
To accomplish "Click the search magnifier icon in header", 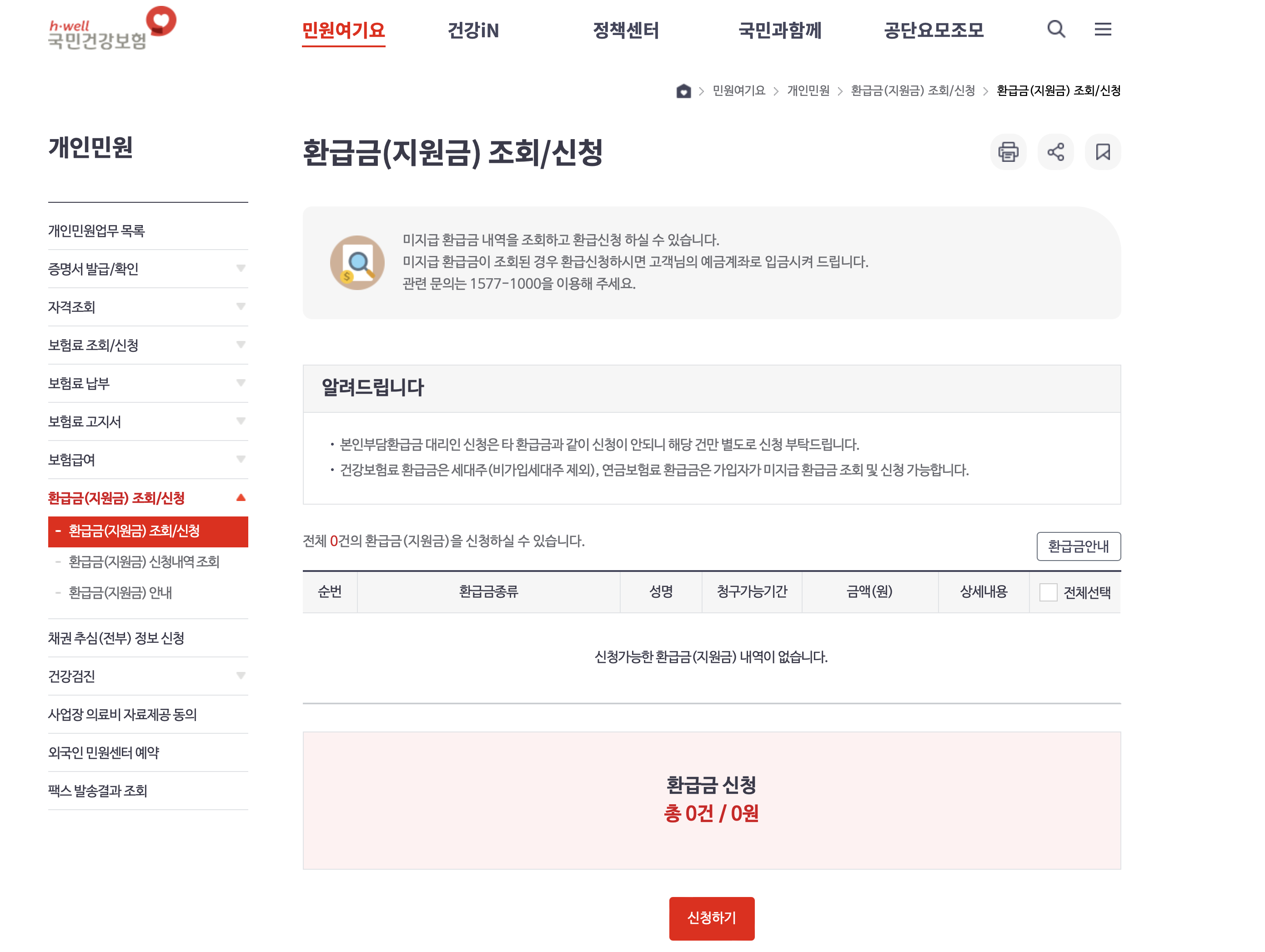I will pos(1056,29).
